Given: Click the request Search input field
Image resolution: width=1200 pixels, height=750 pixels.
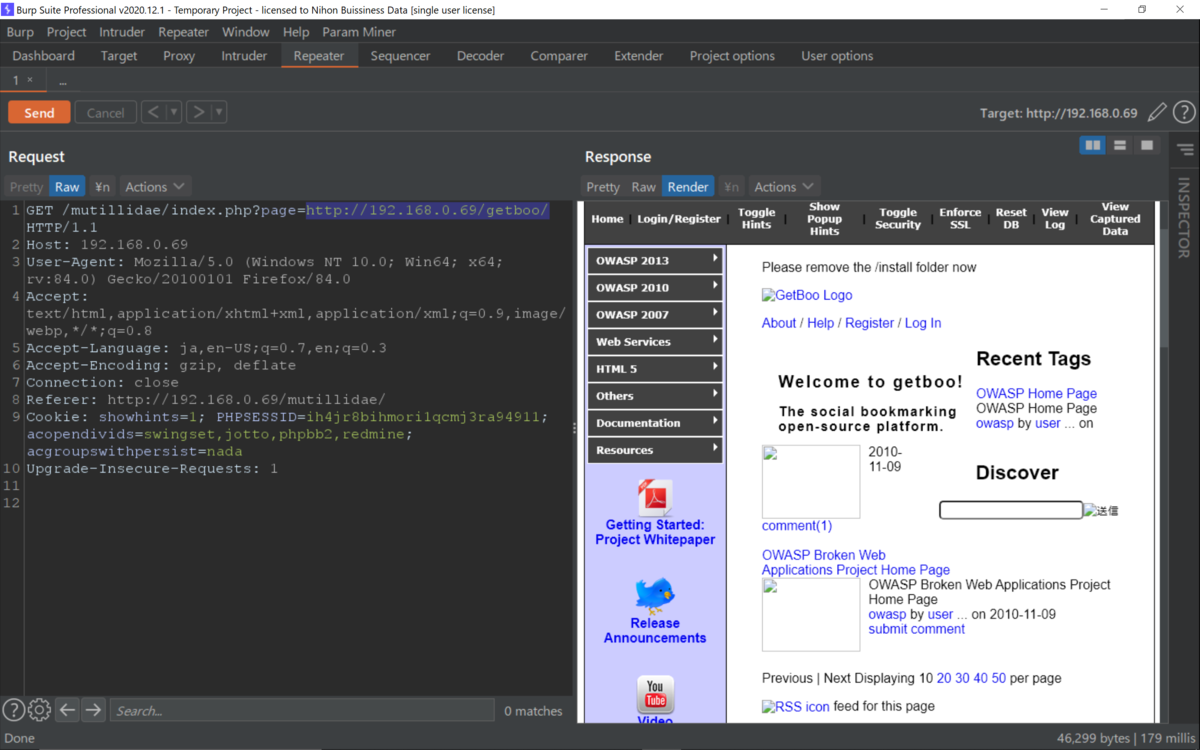Looking at the screenshot, I should (302, 710).
